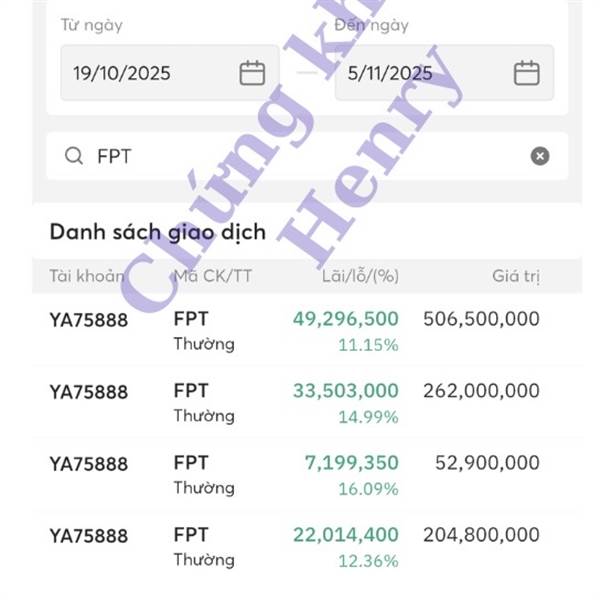This screenshot has width=600, height=600.
Task: Click the Giá trị column header
Action: click(515, 276)
